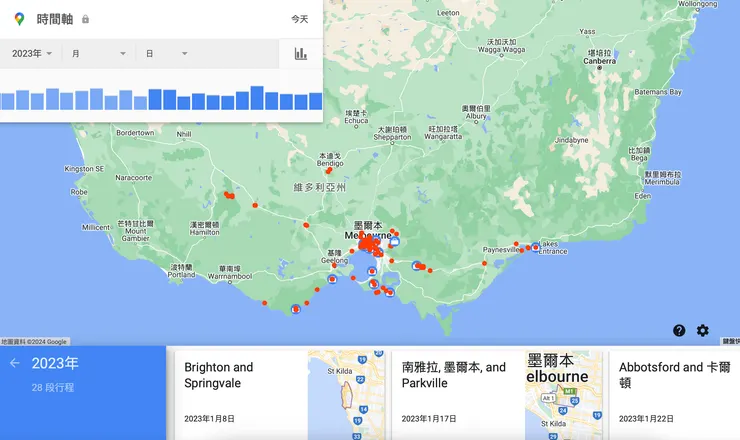Select the tallest bar in the timeline chart
The image size is (740, 440).
click(x=257, y=98)
